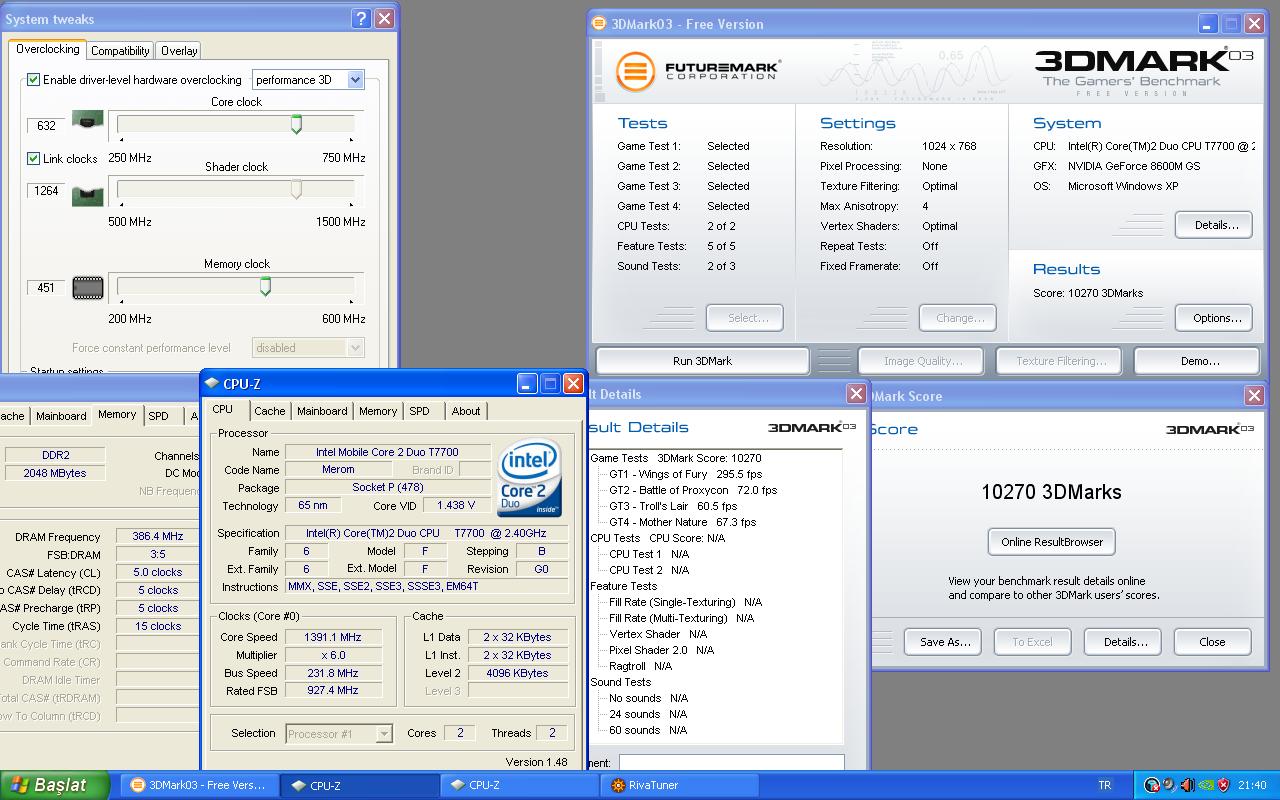Viewport: 1280px width, 800px height.
Task: Click the shader clock value field 1264
Action: pos(46,191)
